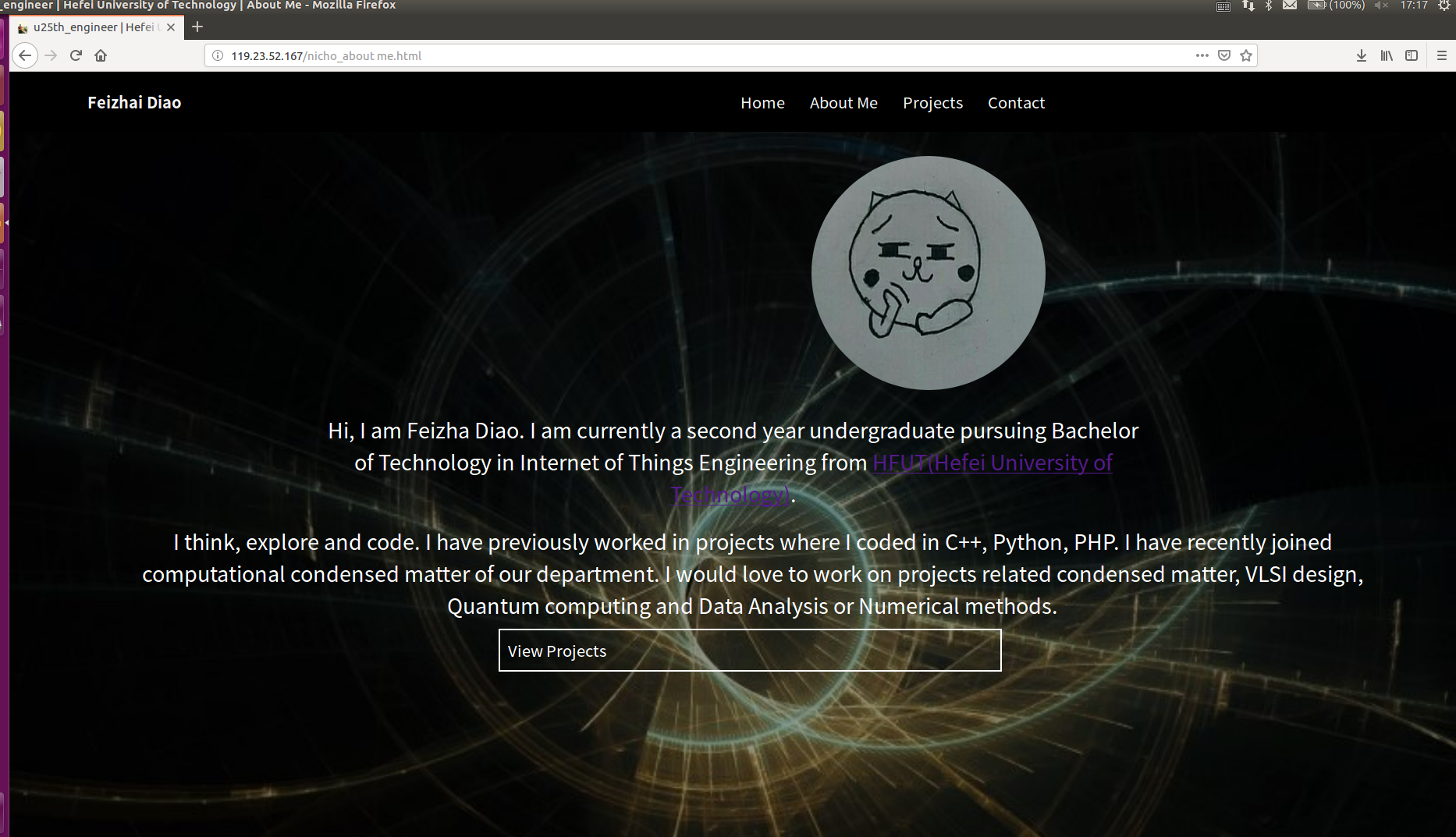Open the Contact navigation link
Viewport: 1456px width, 837px height.
(x=1016, y=103)
